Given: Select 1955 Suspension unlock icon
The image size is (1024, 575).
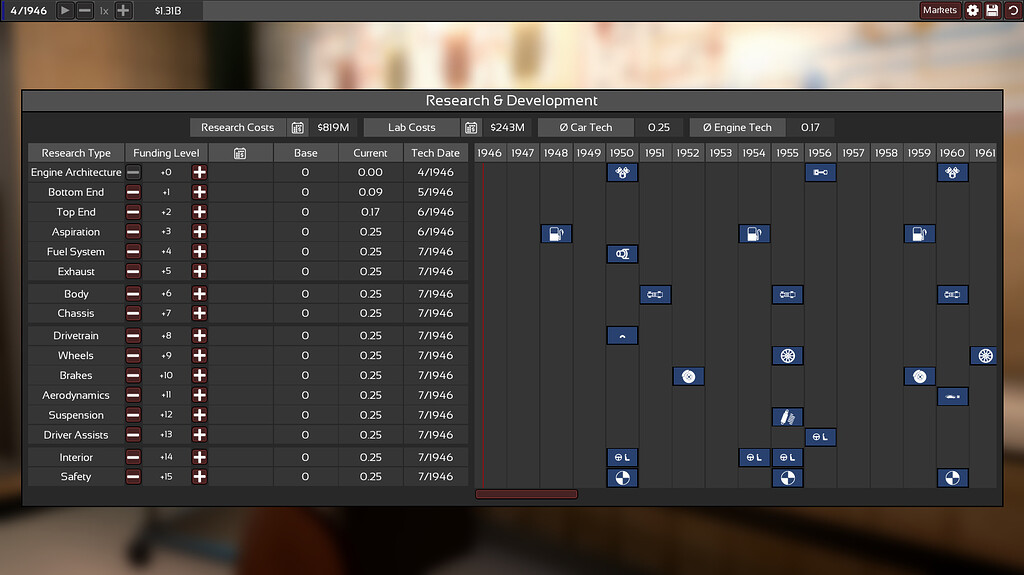Looking at the screenshot, I should point(788,417).
